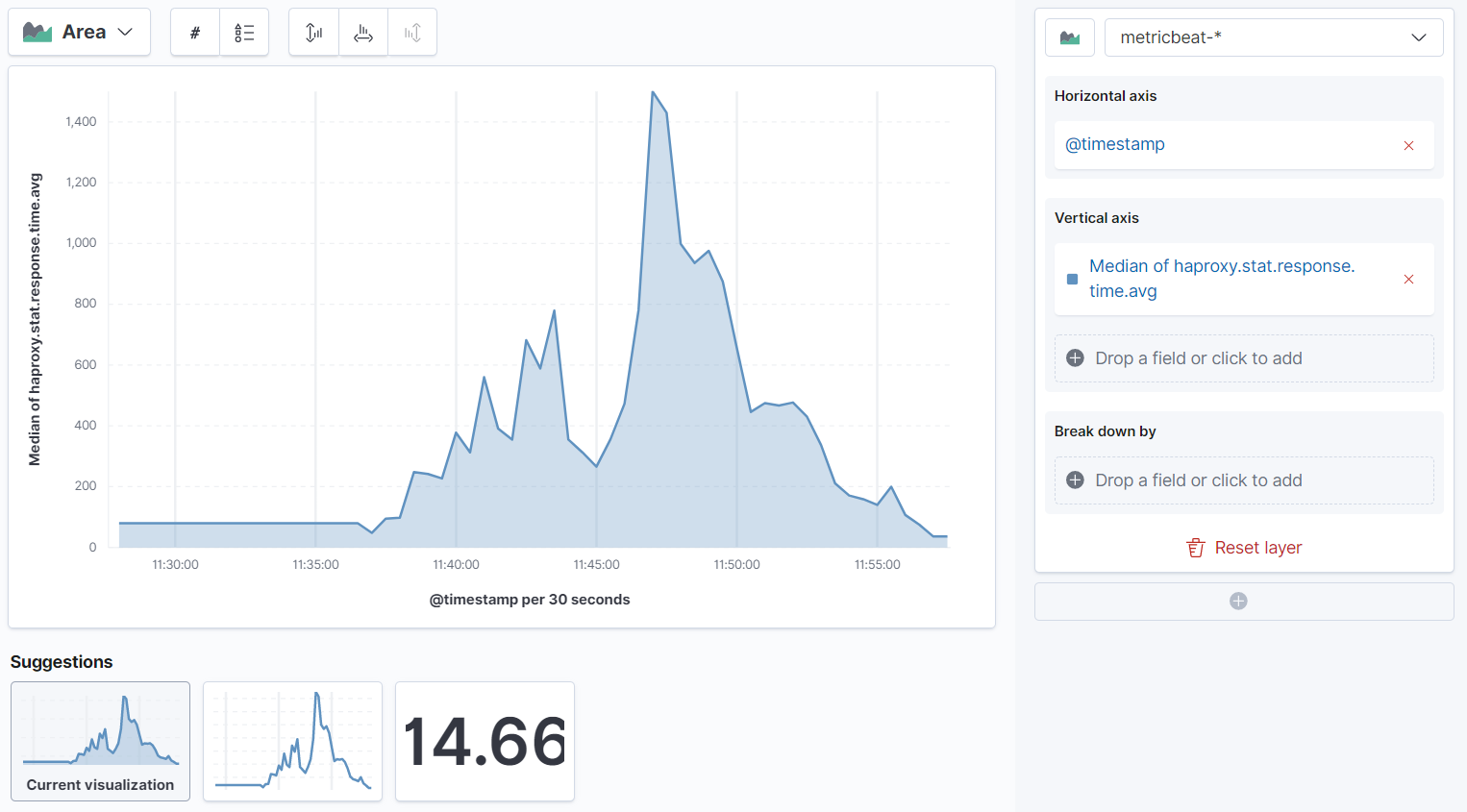This screenshot has height=812, width=1467.
Task: Click the vertical axis Drop a field area
Action: (x=1244, y=357)
